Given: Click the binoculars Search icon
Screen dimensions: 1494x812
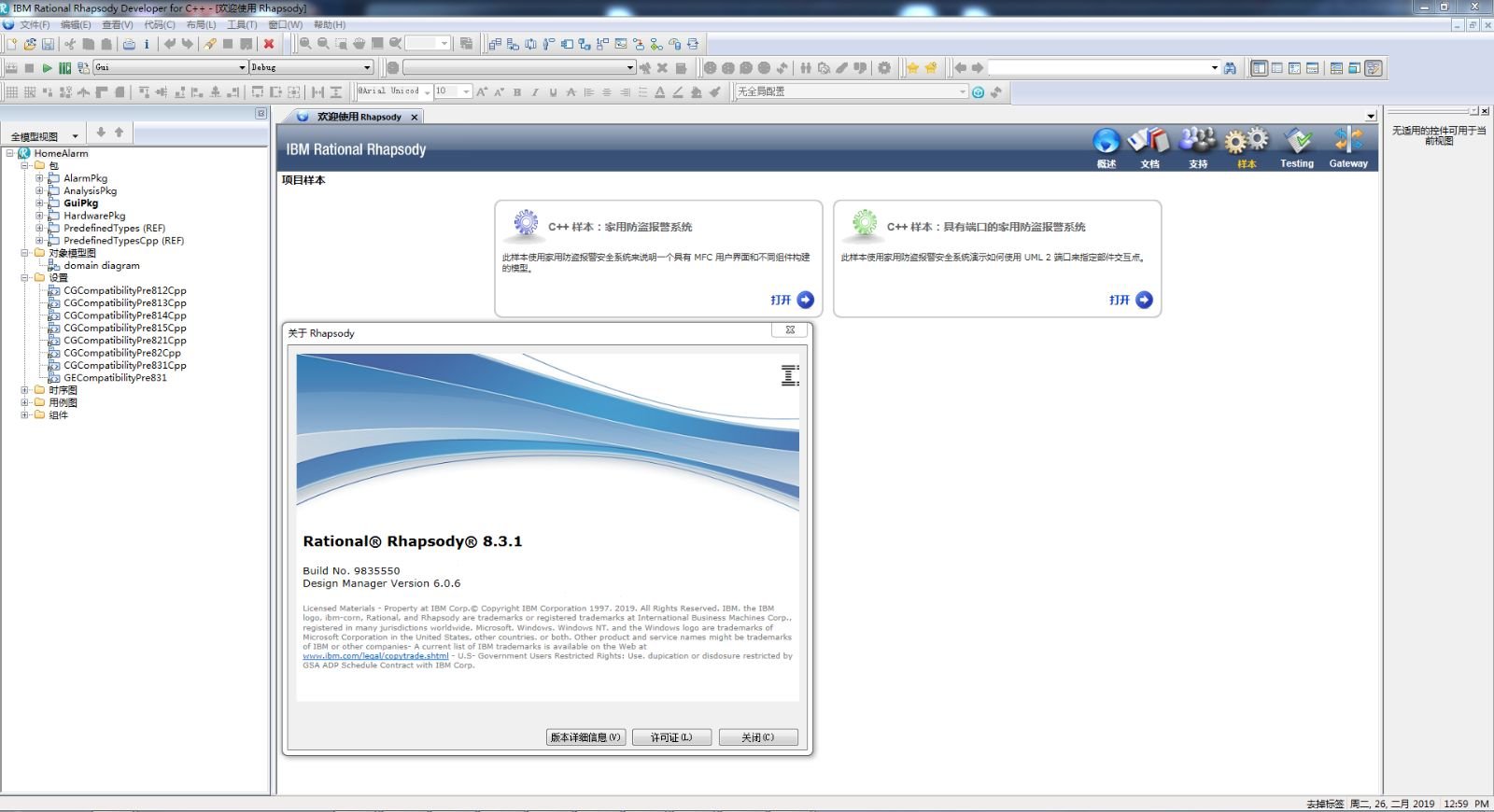Looking at the screenshot, I should (x=1230, y=68).
